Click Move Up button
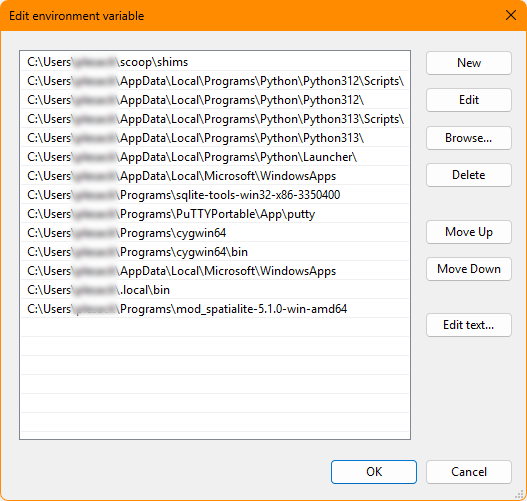The width and height of the screenshot is (527, 501). (x=469, y=232)
